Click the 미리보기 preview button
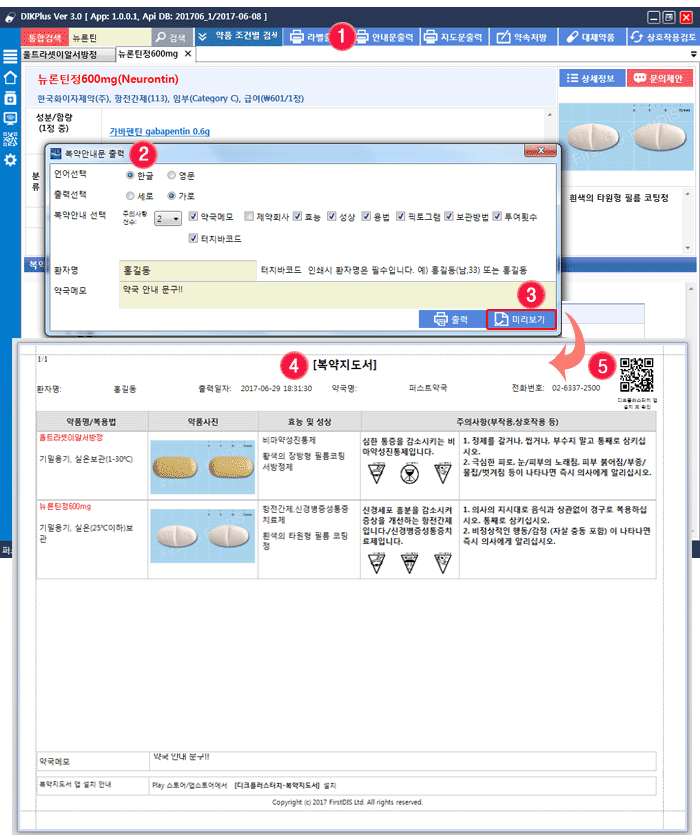Screen dimensions: 700x837 click(521, 319)
